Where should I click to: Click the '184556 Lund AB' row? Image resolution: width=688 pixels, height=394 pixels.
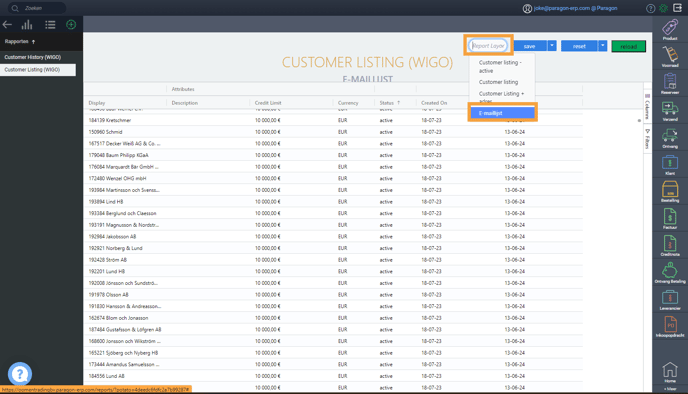tap(333, 376)
